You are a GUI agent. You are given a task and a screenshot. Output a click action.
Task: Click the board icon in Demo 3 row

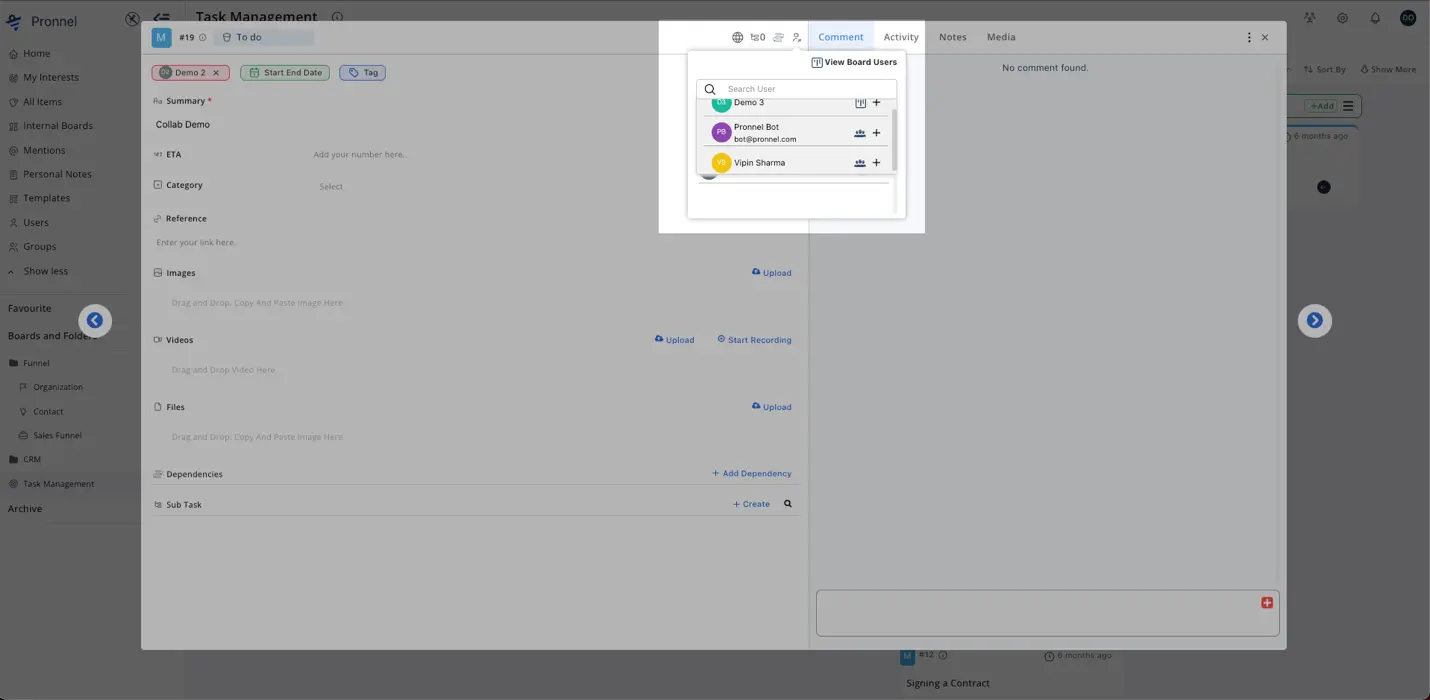[x=860, y=102]
